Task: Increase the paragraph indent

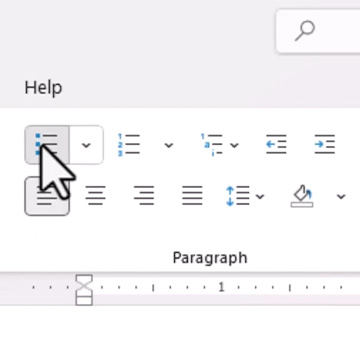Action: tap(325, 144)
